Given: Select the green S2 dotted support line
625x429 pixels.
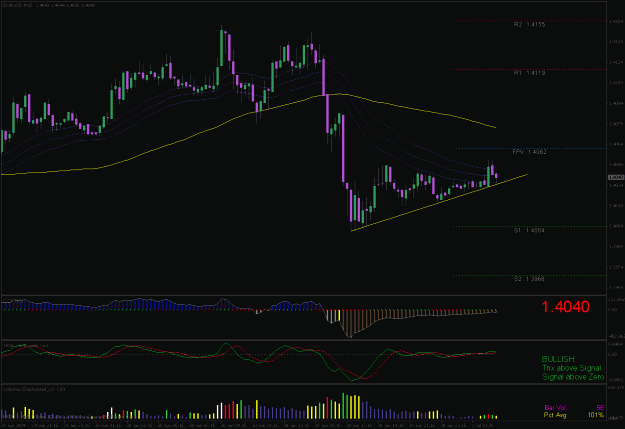Looking at the screenshot, I should click(529, 275).
